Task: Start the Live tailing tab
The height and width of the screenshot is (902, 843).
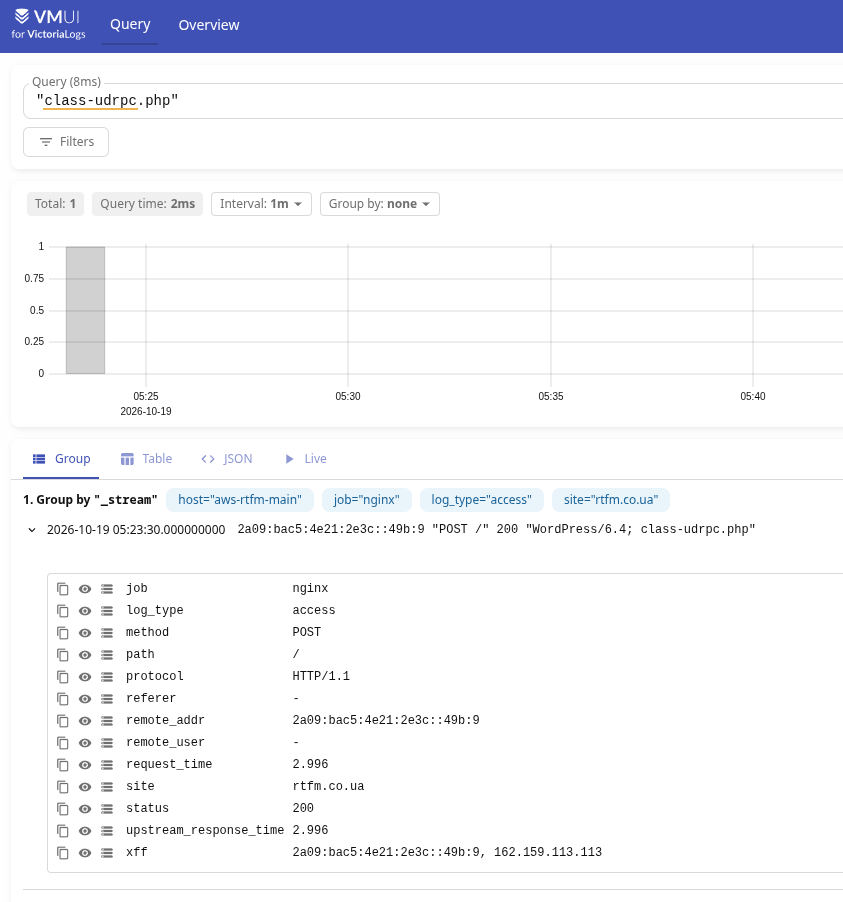Action: [306, 459]
